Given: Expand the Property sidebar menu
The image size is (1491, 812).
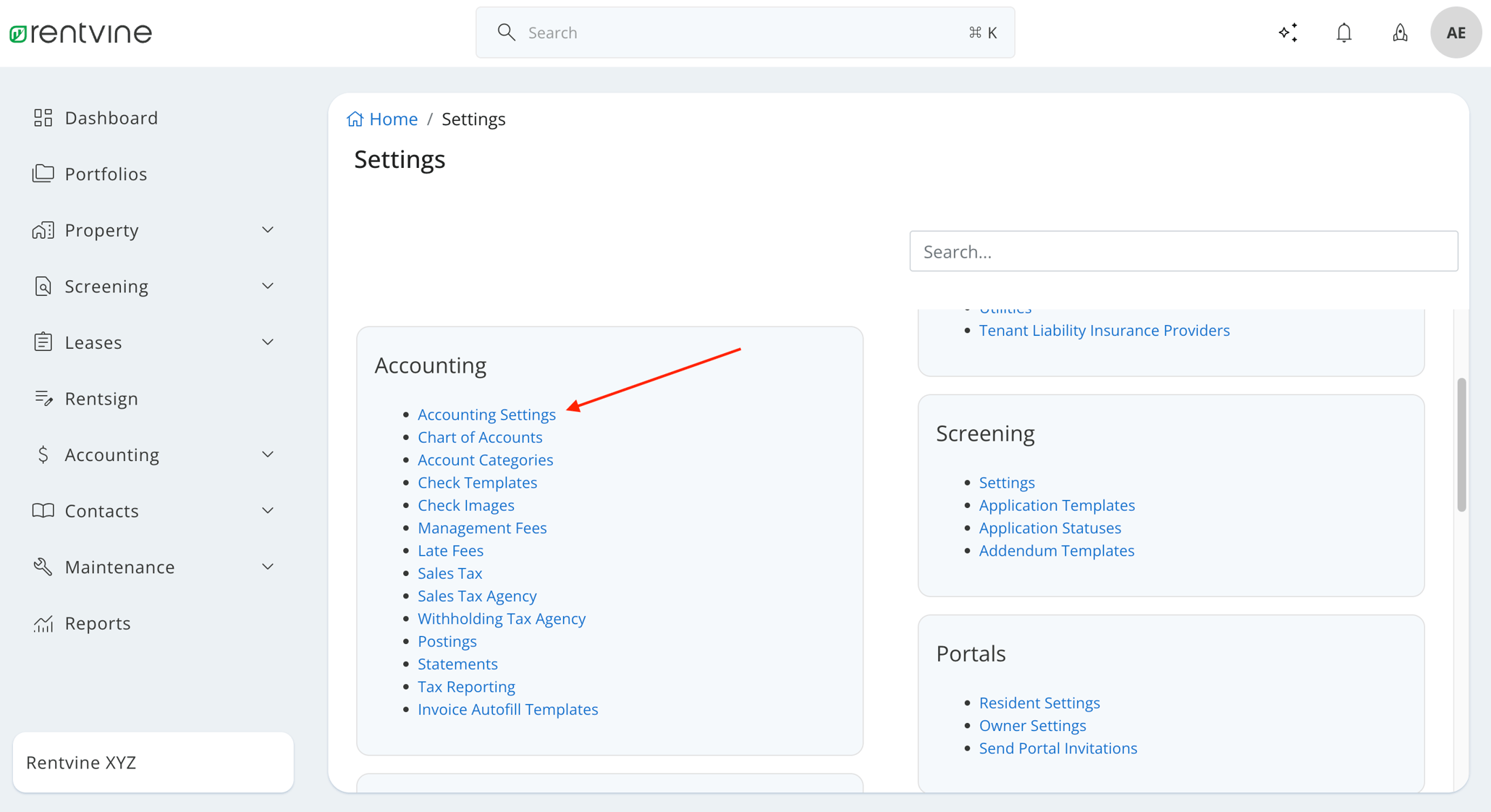Looking at the screenshot, I should 267,230.
